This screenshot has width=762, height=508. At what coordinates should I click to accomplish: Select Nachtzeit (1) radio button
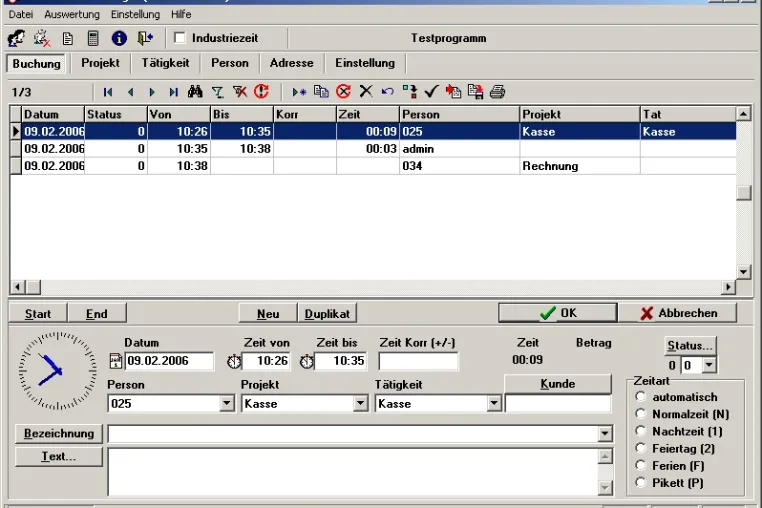[641, 431]
